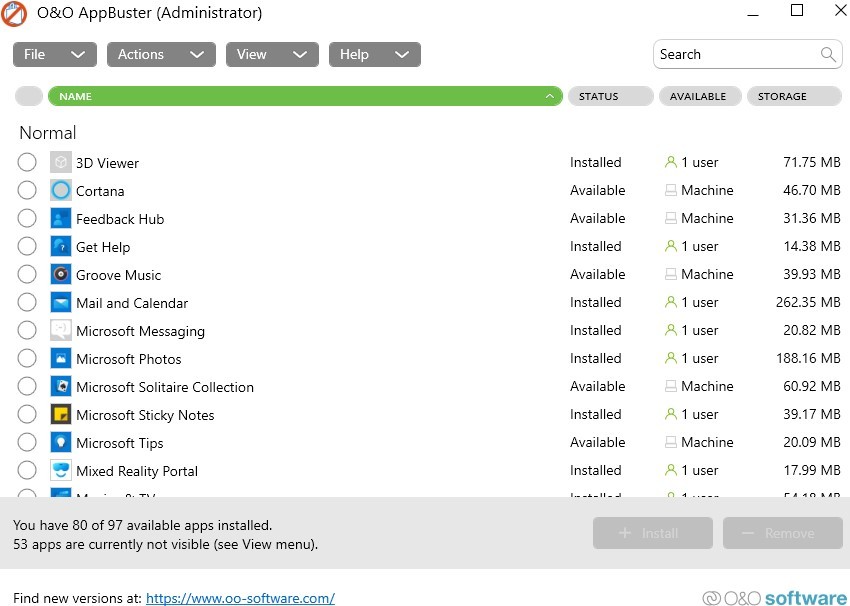Click the search magnifier icon
Image resolution: width=850 pixels, height=606 pixels.
click(828, 54)
